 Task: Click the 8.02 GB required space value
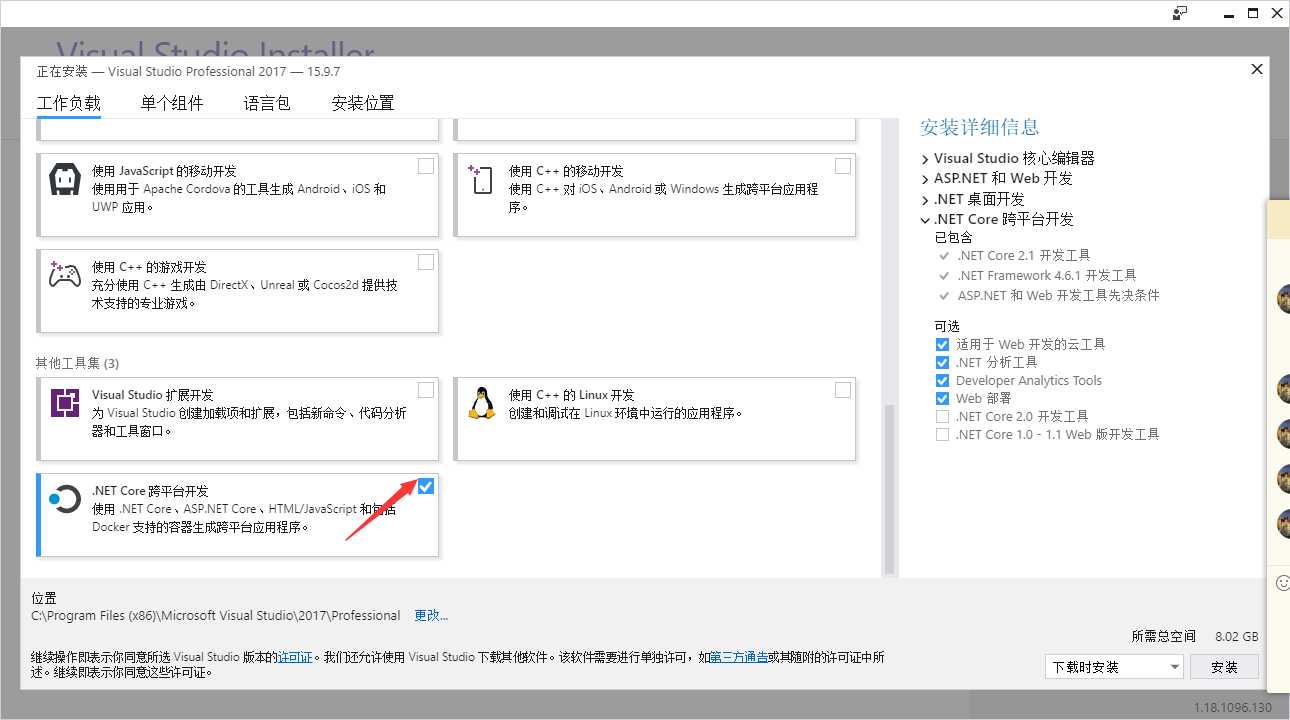[x=1237, y=636]
